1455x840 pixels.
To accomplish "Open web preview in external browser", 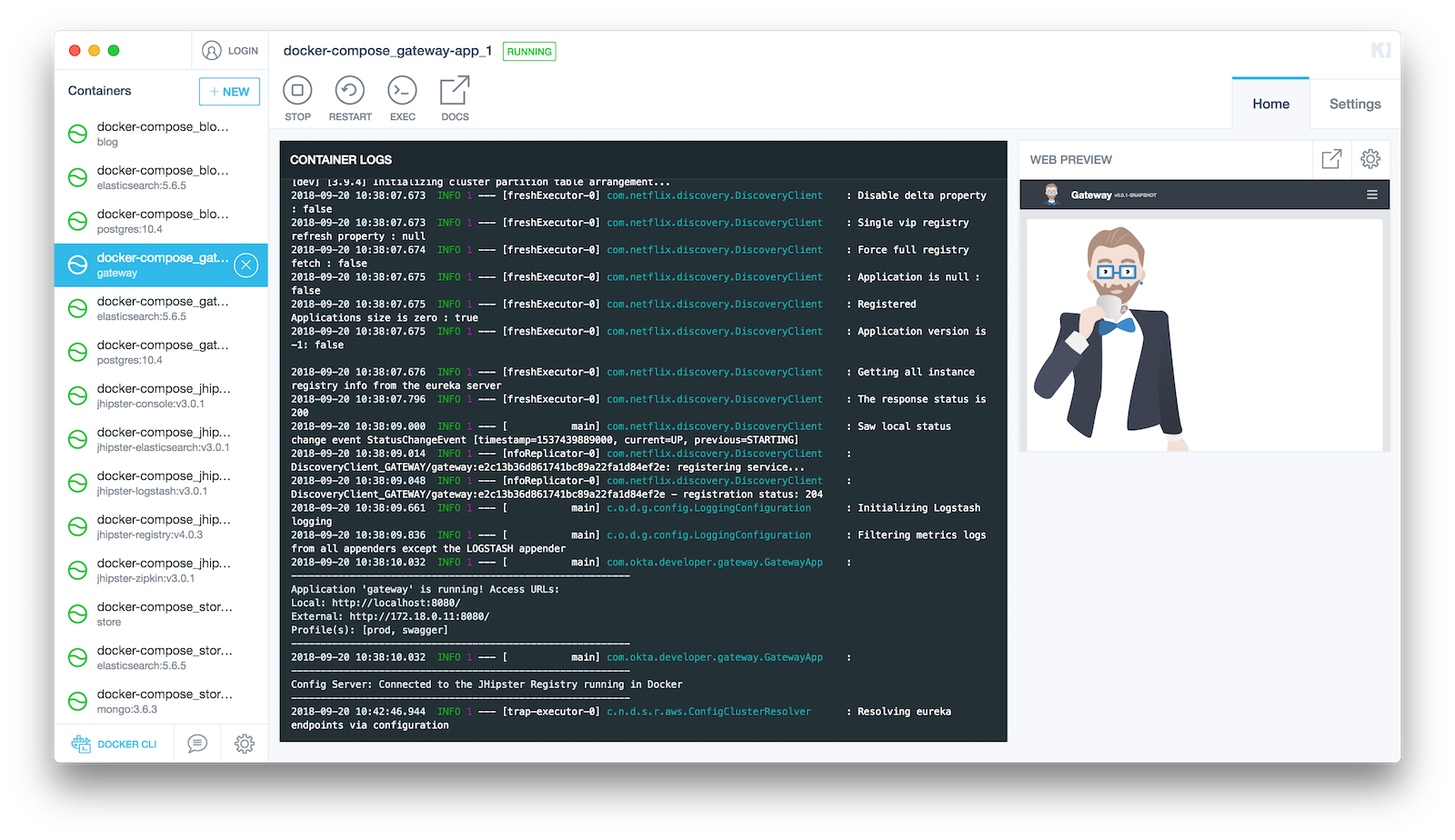I will [x=1330, y=159].
